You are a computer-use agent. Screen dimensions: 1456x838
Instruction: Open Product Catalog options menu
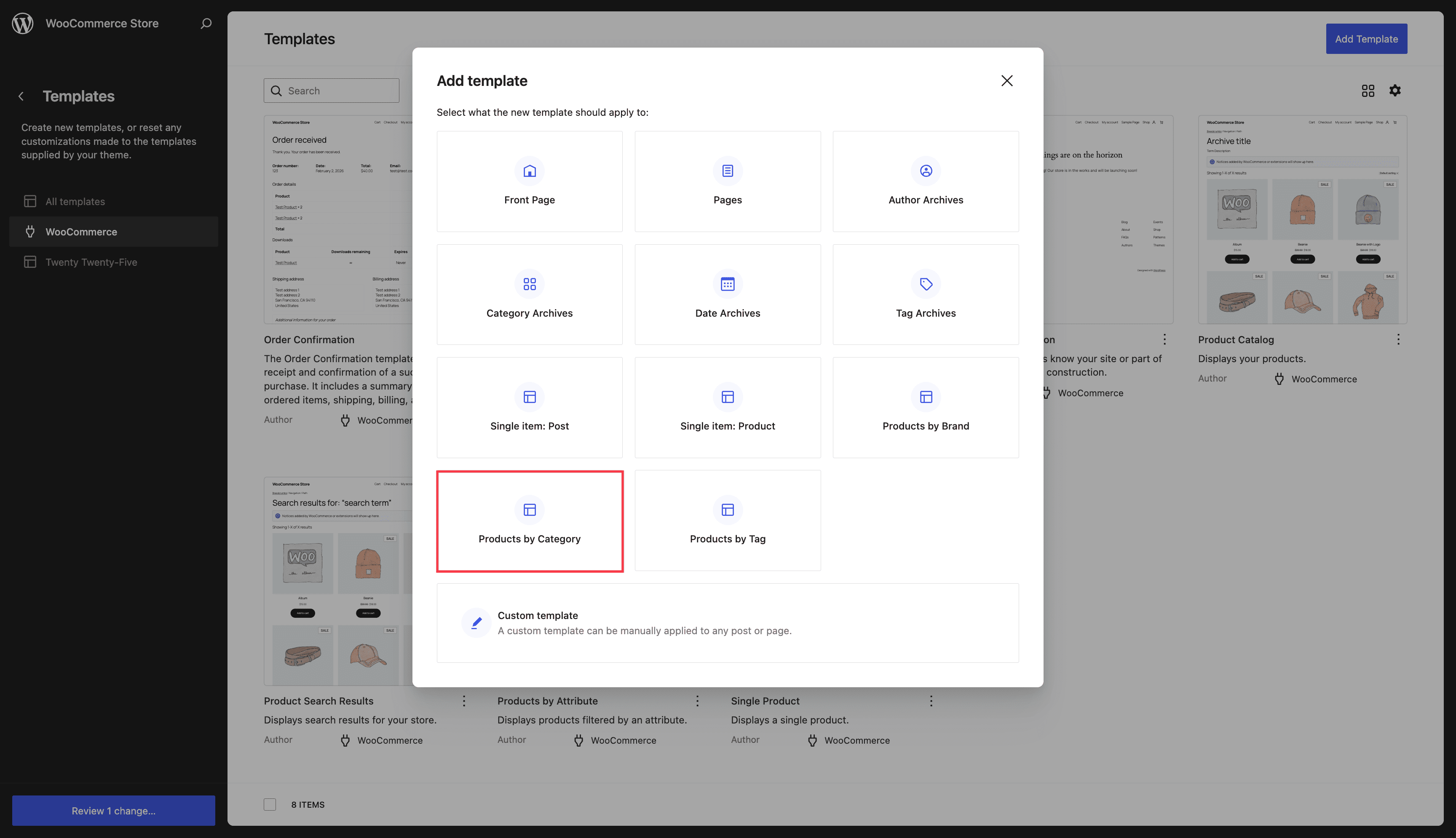(1398, 339)
